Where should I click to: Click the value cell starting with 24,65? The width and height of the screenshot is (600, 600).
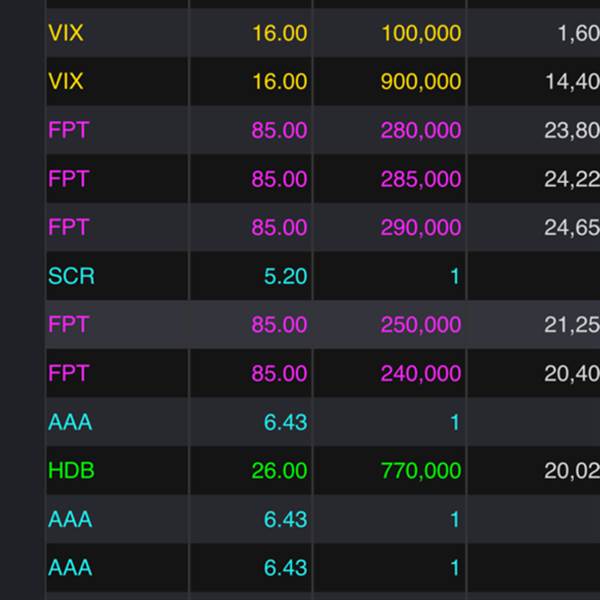point(571,227)
